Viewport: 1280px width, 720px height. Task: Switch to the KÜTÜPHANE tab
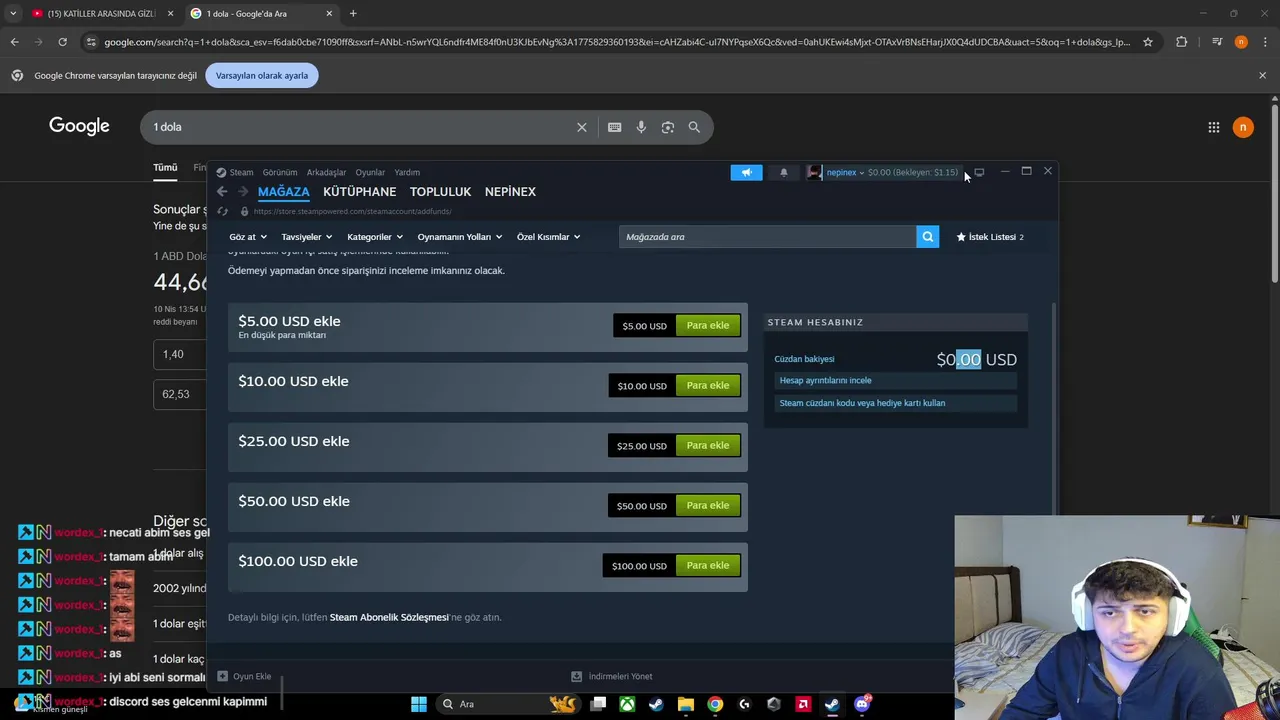pos(359,192)
